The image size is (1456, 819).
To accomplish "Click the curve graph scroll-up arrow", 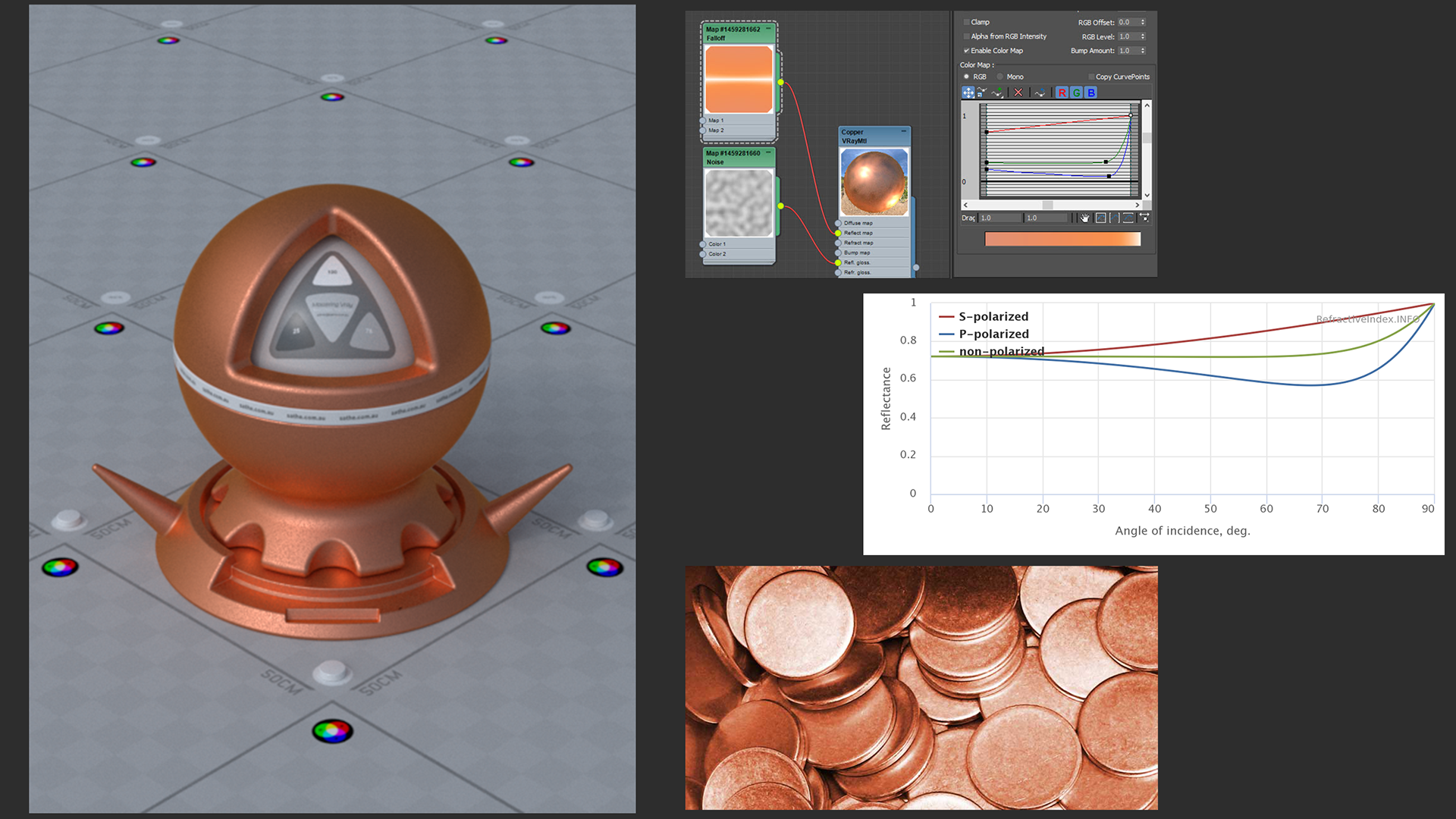I will tap(1147, 105).
